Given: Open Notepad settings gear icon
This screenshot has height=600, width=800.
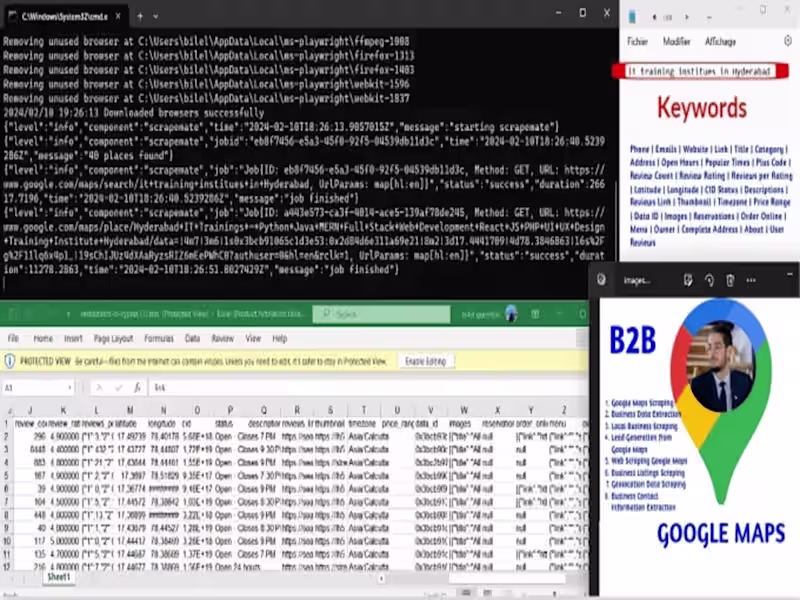Looking at the screenshot, I should click(x=788, y=41).
